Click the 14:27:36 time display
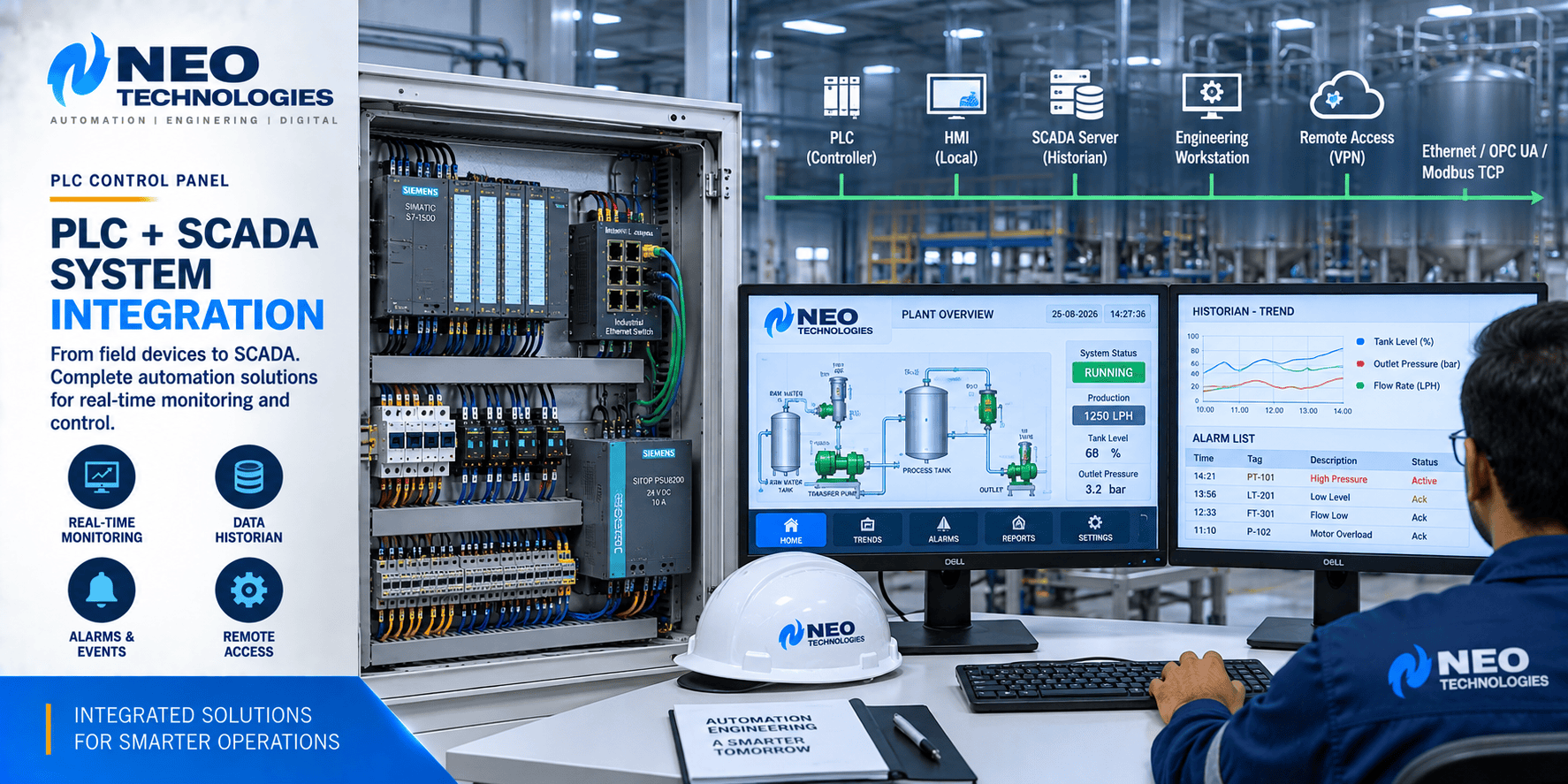1568x784 pixels. [1128, 314]
